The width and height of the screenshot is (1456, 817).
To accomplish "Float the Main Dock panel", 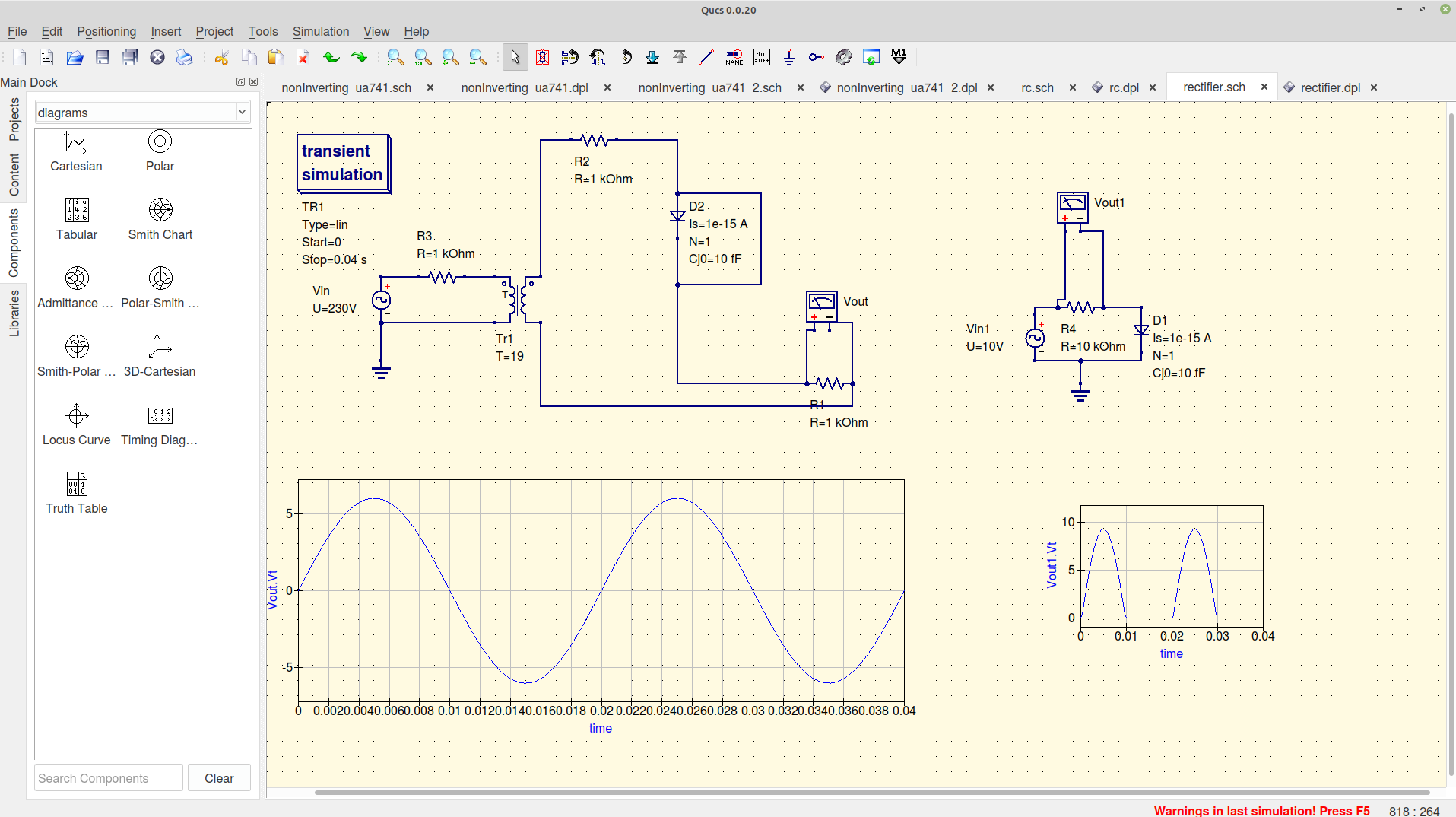I will 241,81.
